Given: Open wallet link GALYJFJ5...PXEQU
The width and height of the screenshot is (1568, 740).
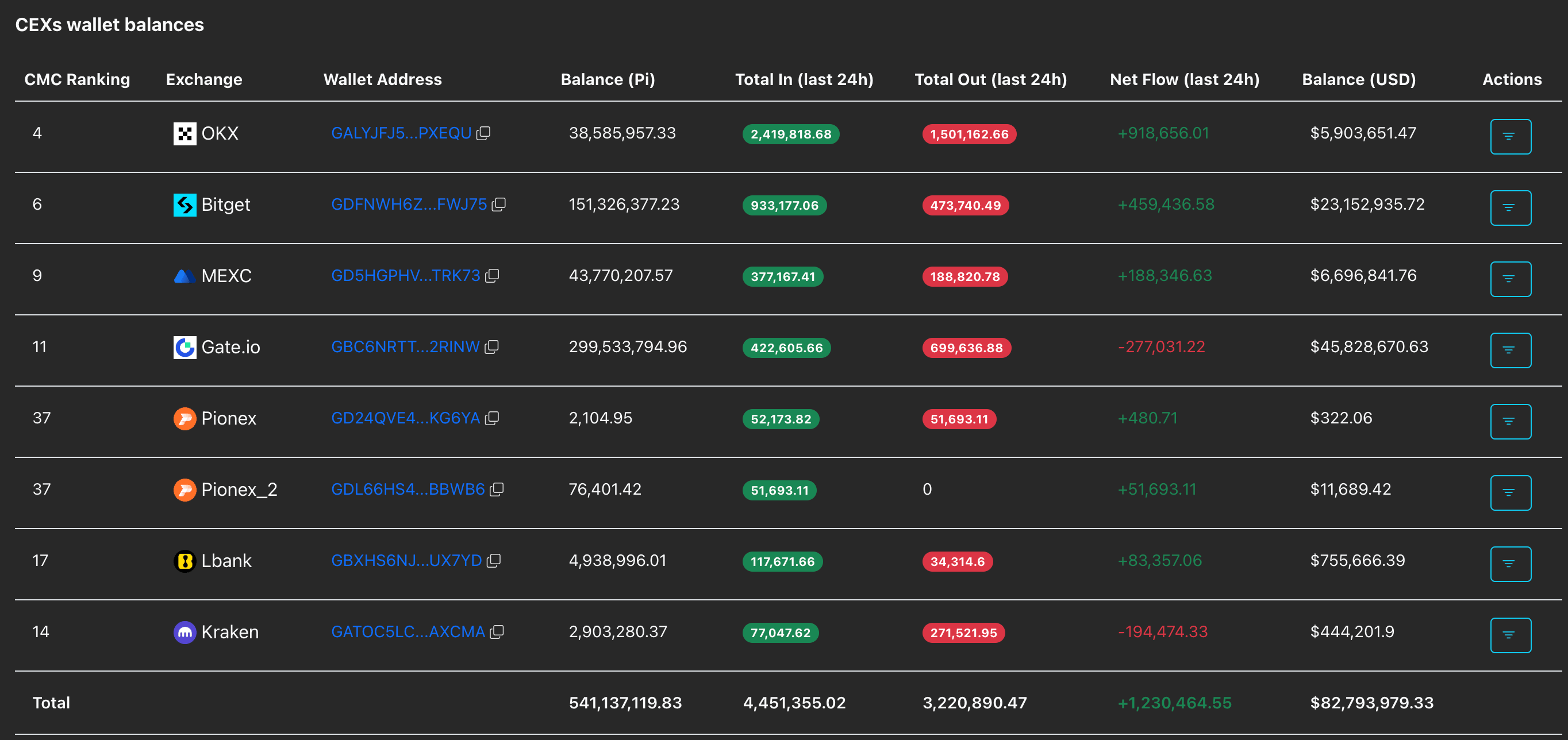Looking at the screenshot, I should point(401,133).
